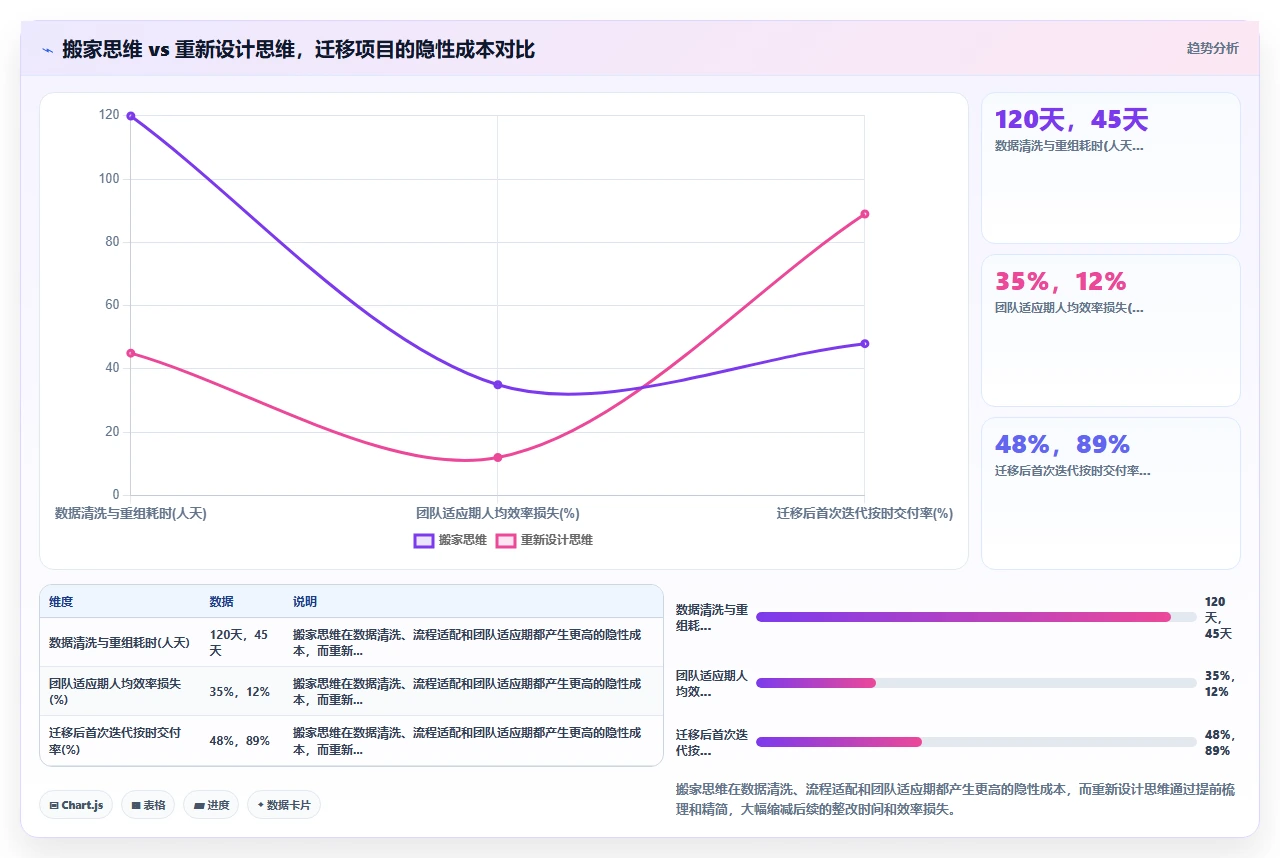Select the purple data point at 48
Image resolution: width=1280 pixels, height=858 pixels.
pyautogui.click(x=865, y=344)
